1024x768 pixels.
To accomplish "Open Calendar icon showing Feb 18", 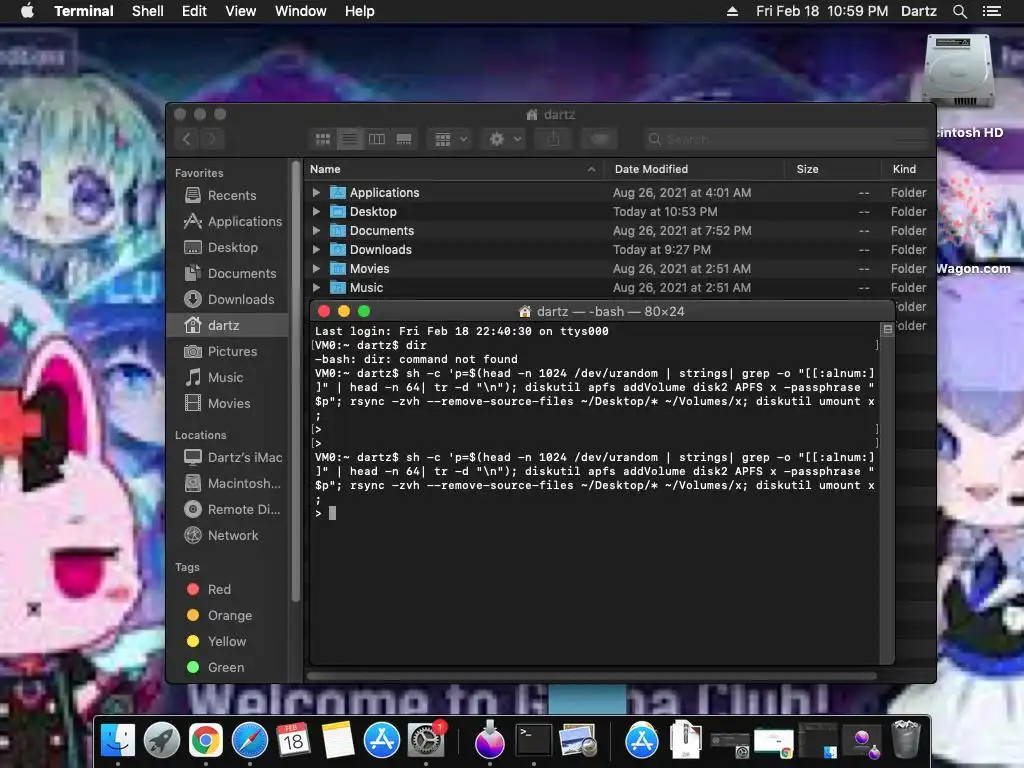I will click(x=293, y=741).
